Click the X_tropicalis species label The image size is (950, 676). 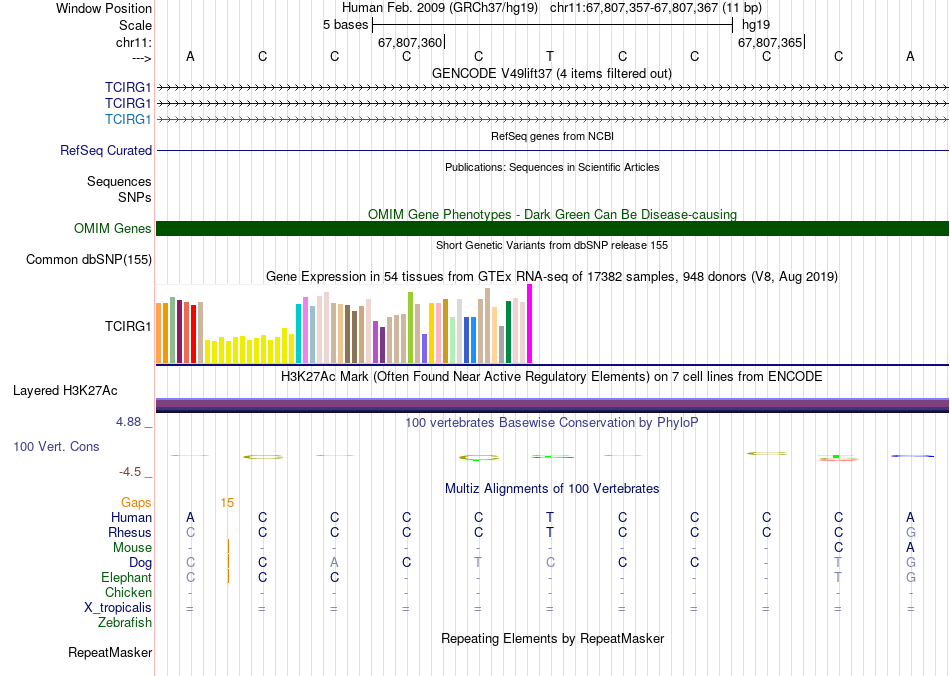point(118,608)
